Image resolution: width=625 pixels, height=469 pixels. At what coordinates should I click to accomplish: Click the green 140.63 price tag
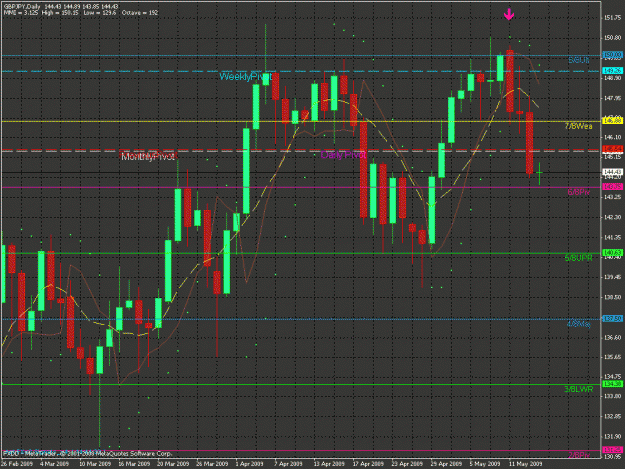click(613, 253)
